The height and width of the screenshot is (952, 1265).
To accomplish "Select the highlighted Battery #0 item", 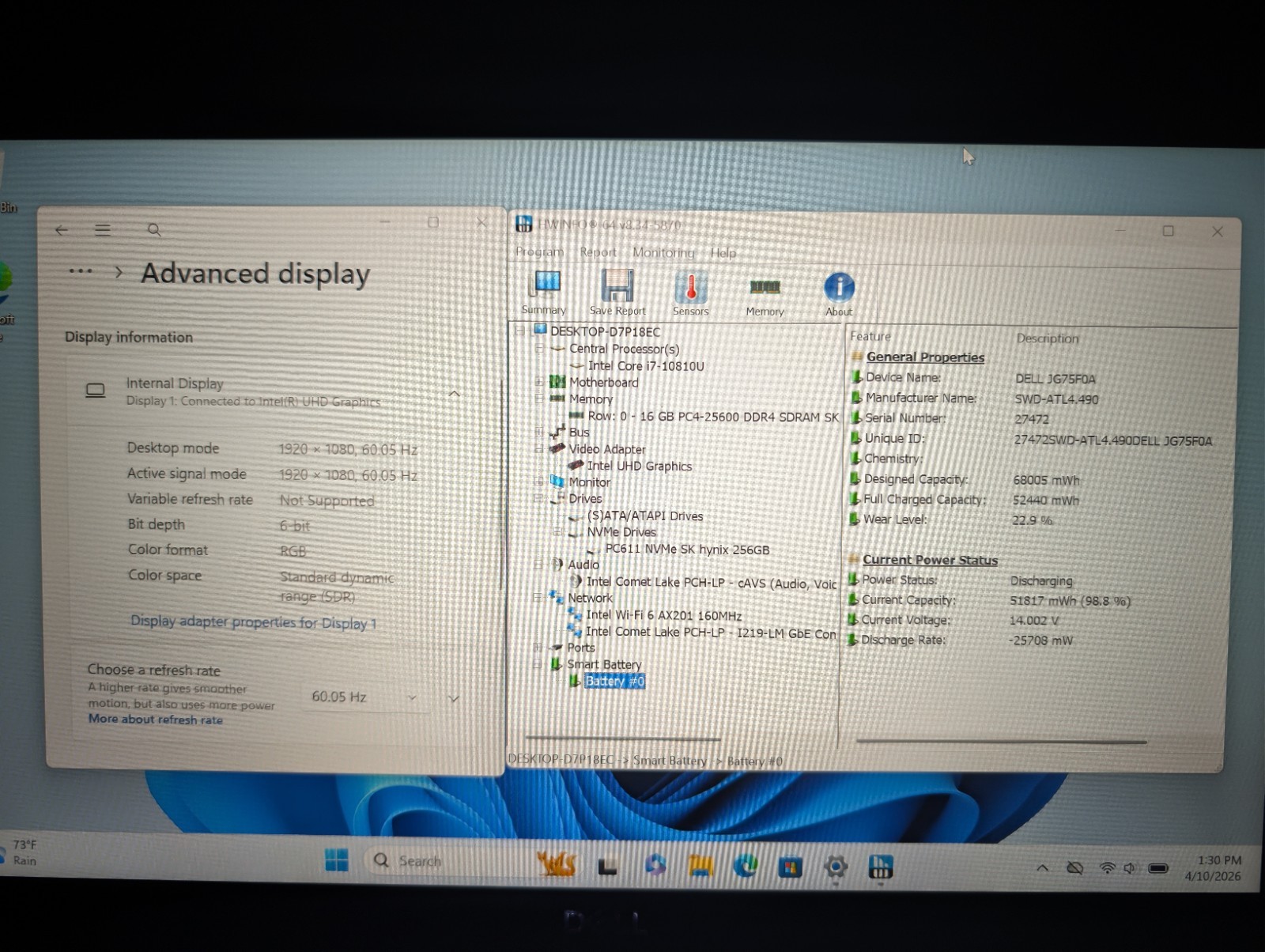I will (614, 681).
